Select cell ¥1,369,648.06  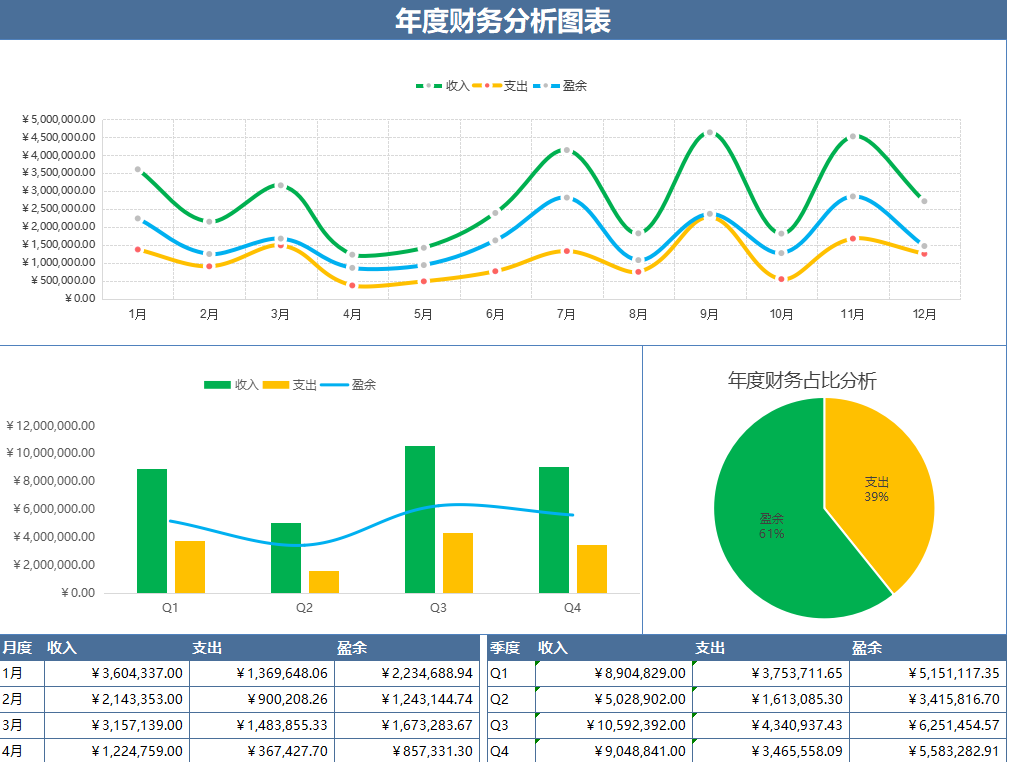(262, 674)
